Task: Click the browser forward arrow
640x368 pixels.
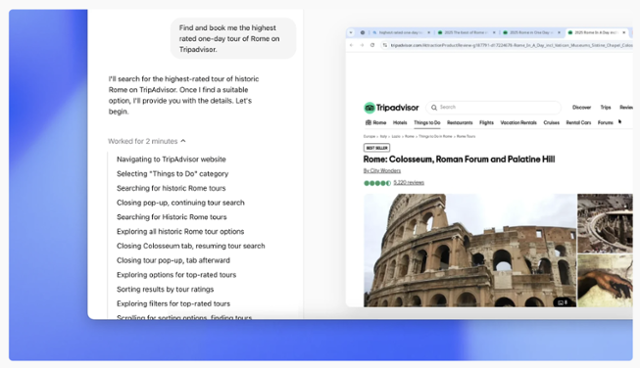Action: (x=362, y=45)
